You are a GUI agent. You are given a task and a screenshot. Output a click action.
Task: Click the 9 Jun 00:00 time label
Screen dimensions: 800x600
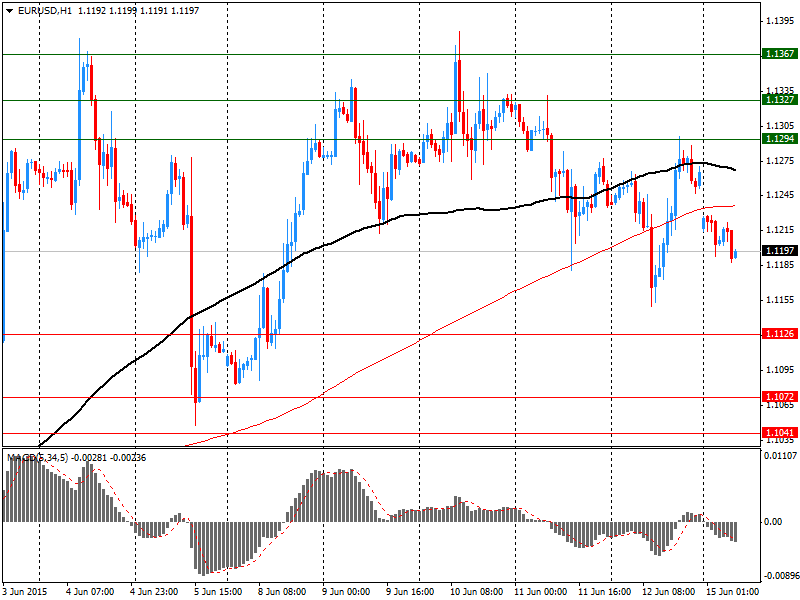(x=346, y=592)
